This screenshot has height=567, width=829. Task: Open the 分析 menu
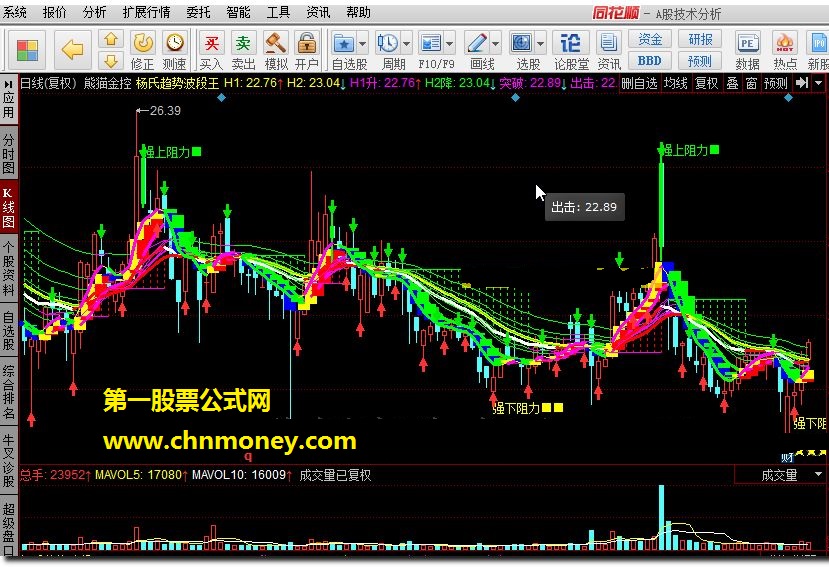[95, 12]
